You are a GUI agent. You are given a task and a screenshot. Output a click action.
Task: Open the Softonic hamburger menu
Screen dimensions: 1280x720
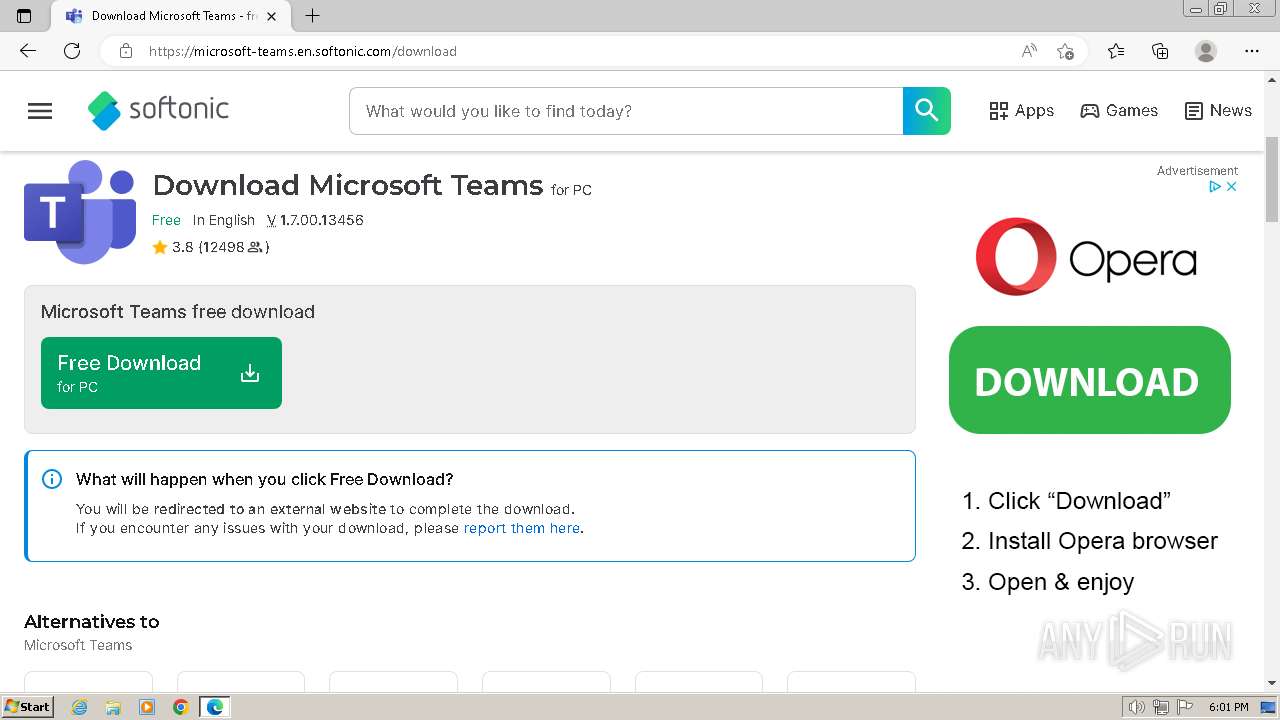click(40, 111)
